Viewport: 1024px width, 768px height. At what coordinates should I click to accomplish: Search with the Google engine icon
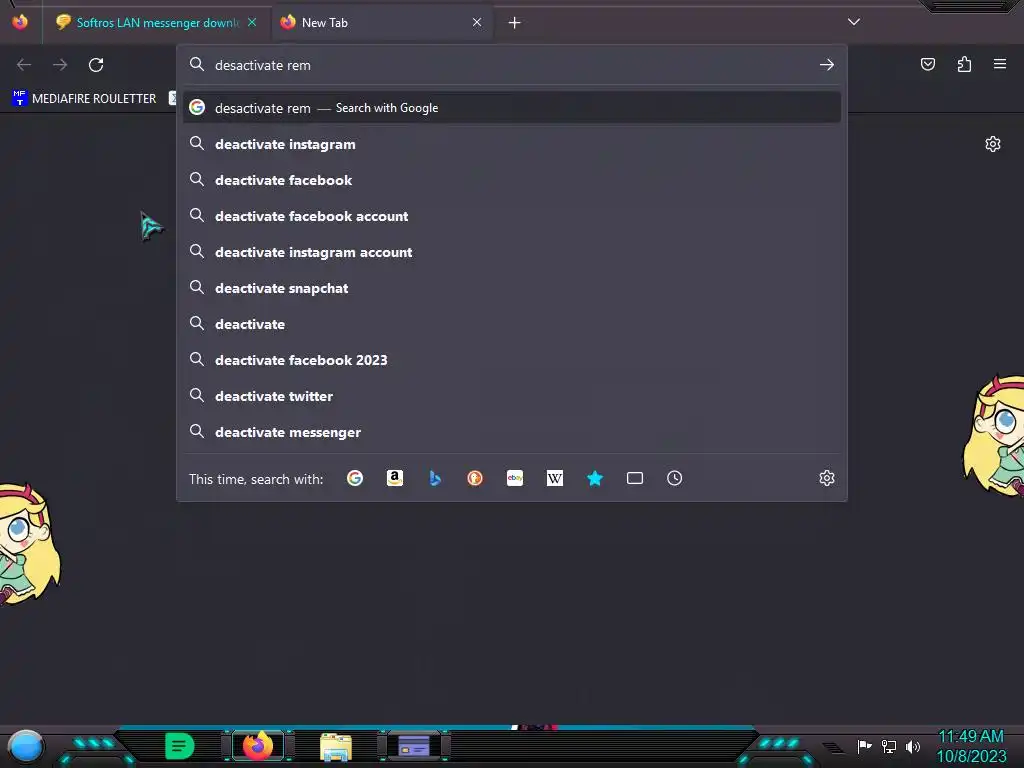(x=355, y=479)
